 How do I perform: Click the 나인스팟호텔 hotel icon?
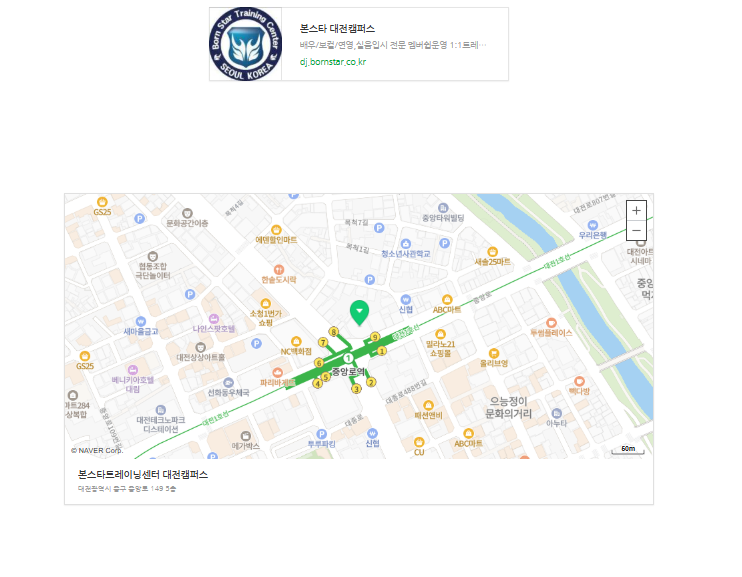(214, 319)
